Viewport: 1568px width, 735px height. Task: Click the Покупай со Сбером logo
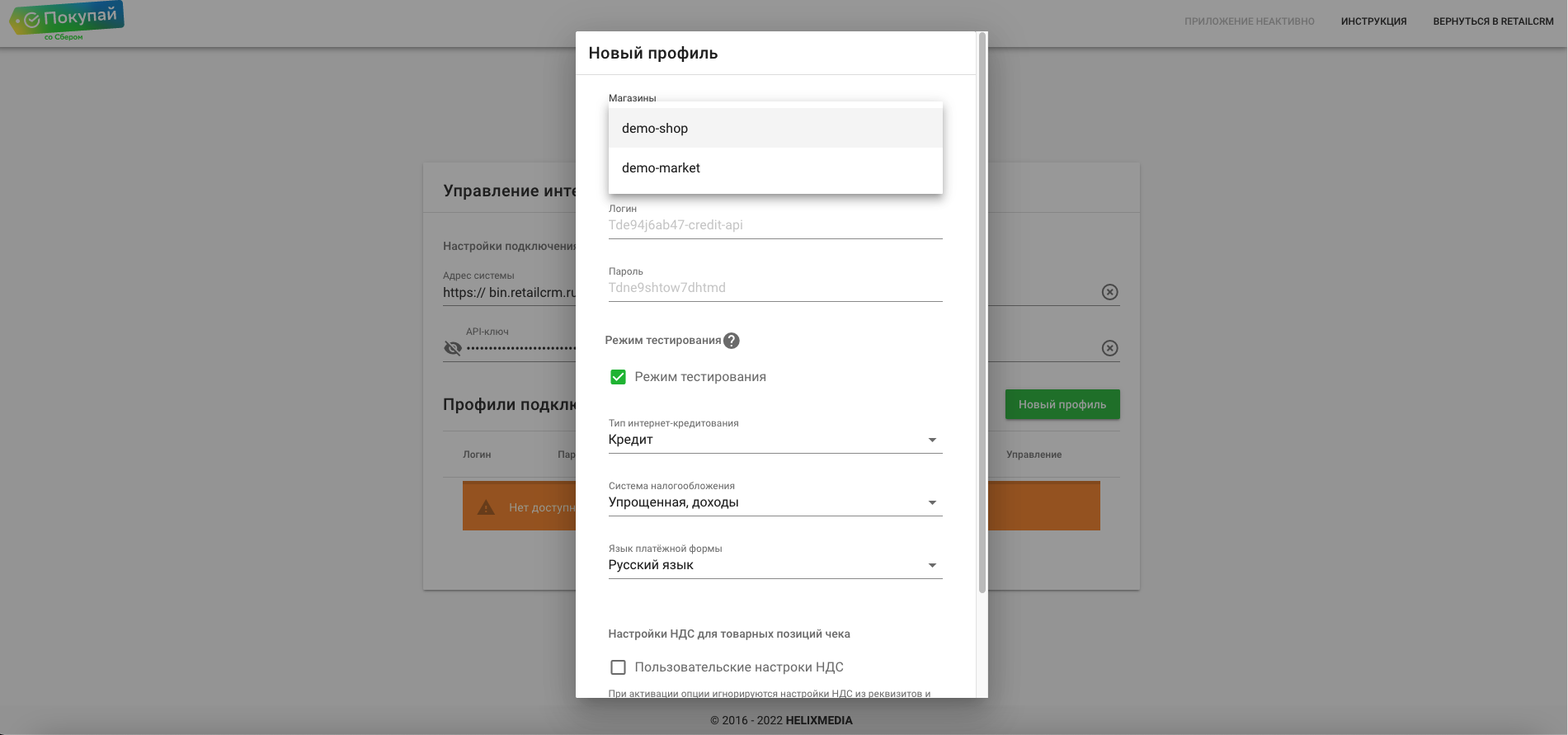66,21
